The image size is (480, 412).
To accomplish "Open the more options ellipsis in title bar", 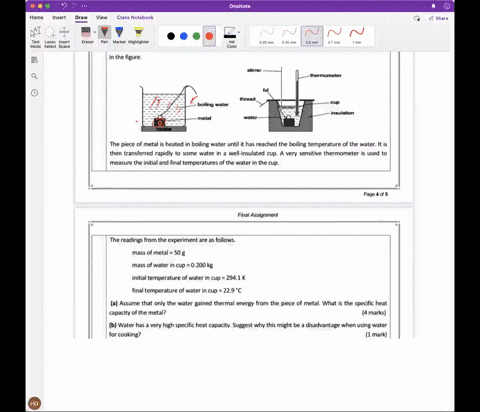I will pos(84,6).
